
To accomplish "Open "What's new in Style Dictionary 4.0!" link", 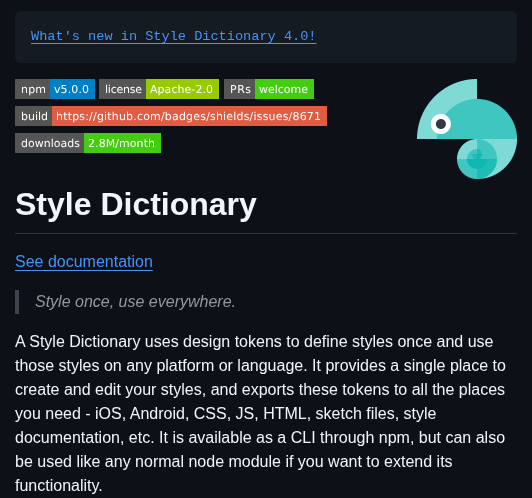I will (173, 36).
